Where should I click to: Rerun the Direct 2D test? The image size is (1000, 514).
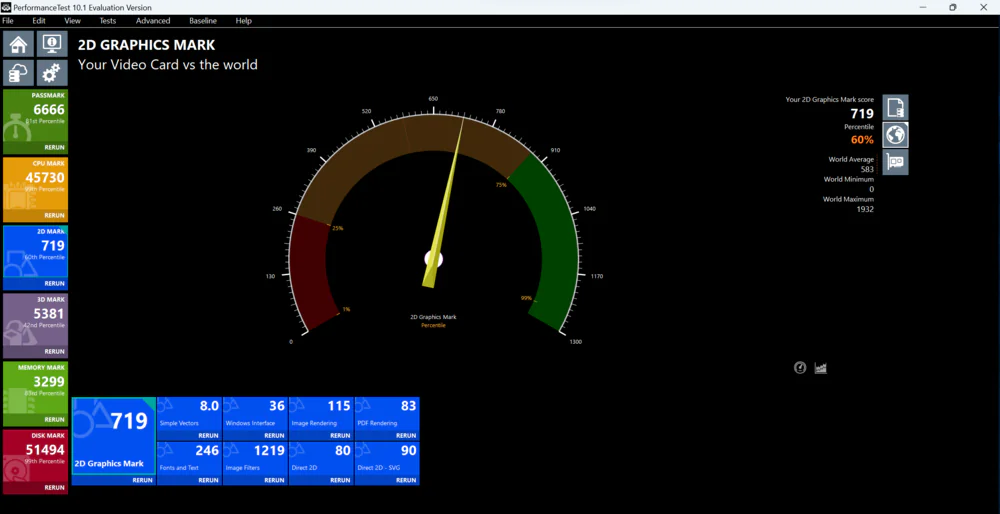pos(340,480)
